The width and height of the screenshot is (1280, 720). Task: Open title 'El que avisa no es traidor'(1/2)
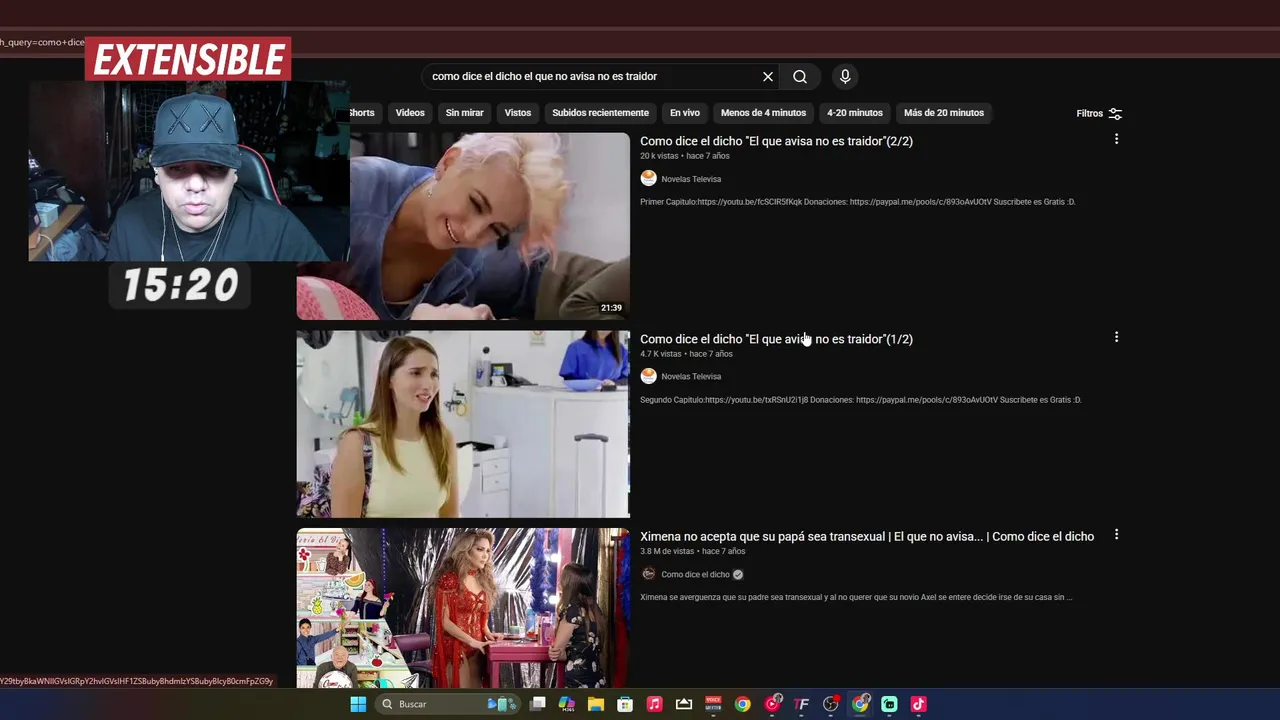point(776,339)
